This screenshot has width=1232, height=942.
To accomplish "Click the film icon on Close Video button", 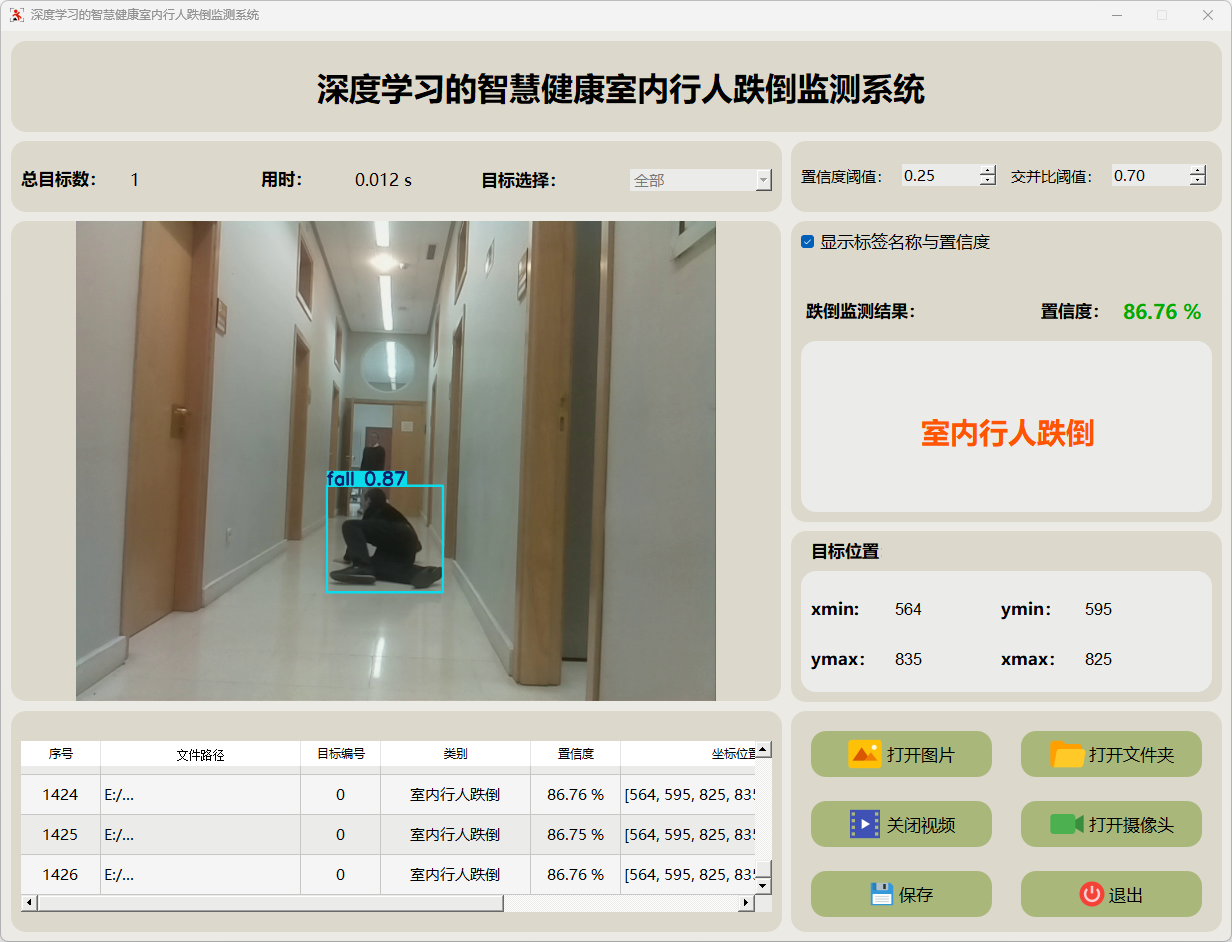I will click(x=864, y=824).
